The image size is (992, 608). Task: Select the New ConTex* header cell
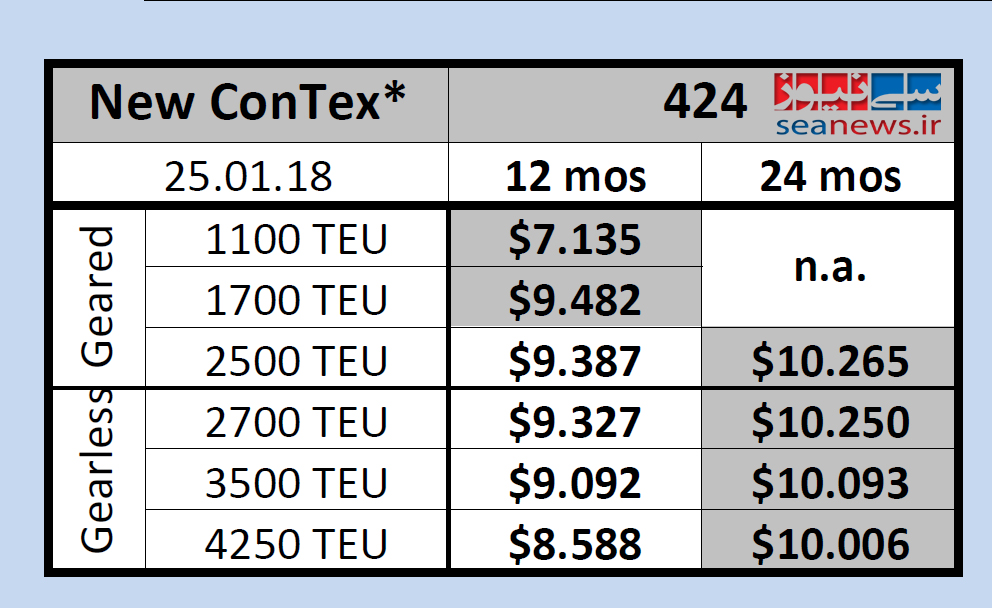pos(248,103)
